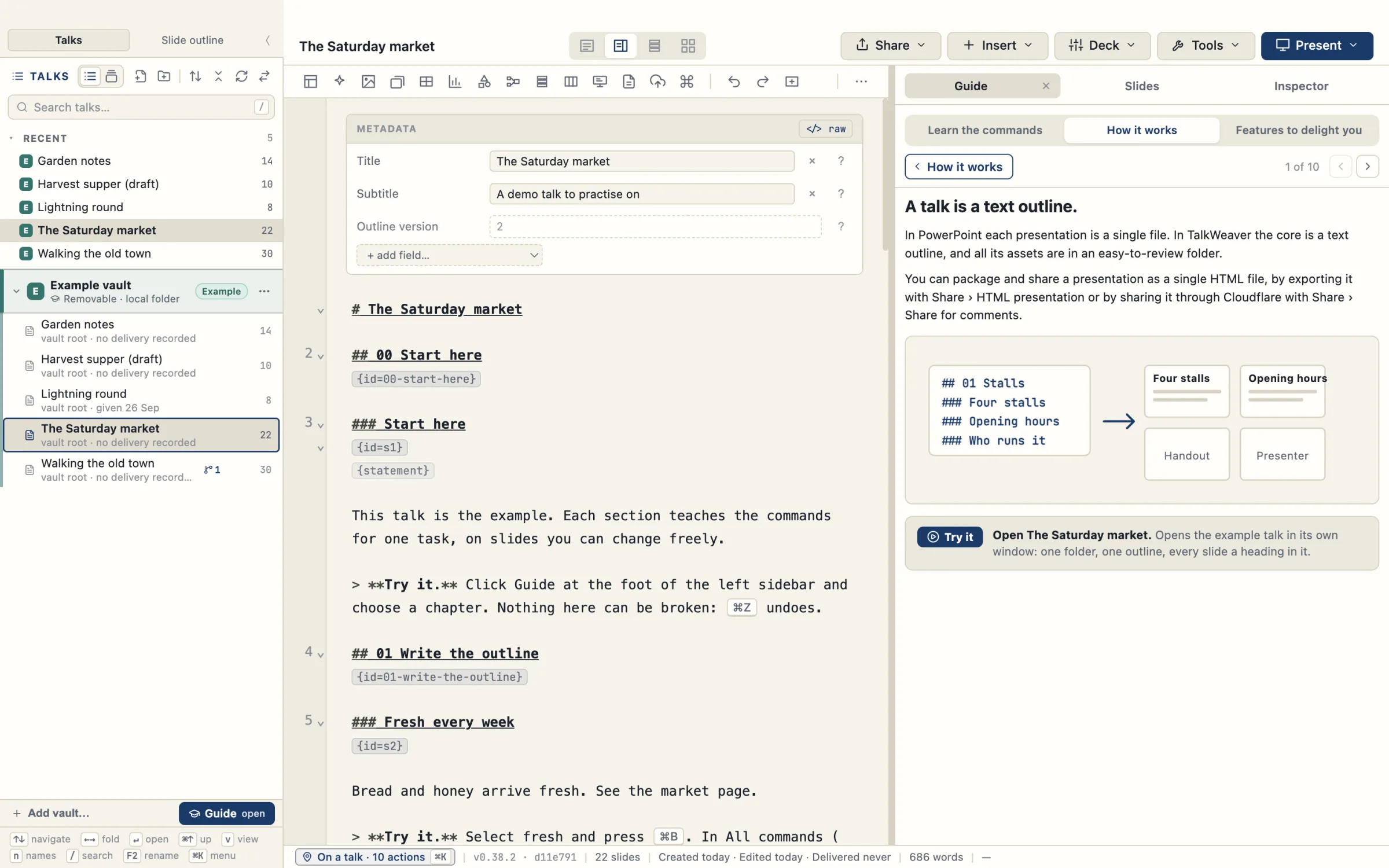This screenshot has width=1389, height=868.
Task: Click the shapes icon in editor toolbar
Action: coord(484,82)
